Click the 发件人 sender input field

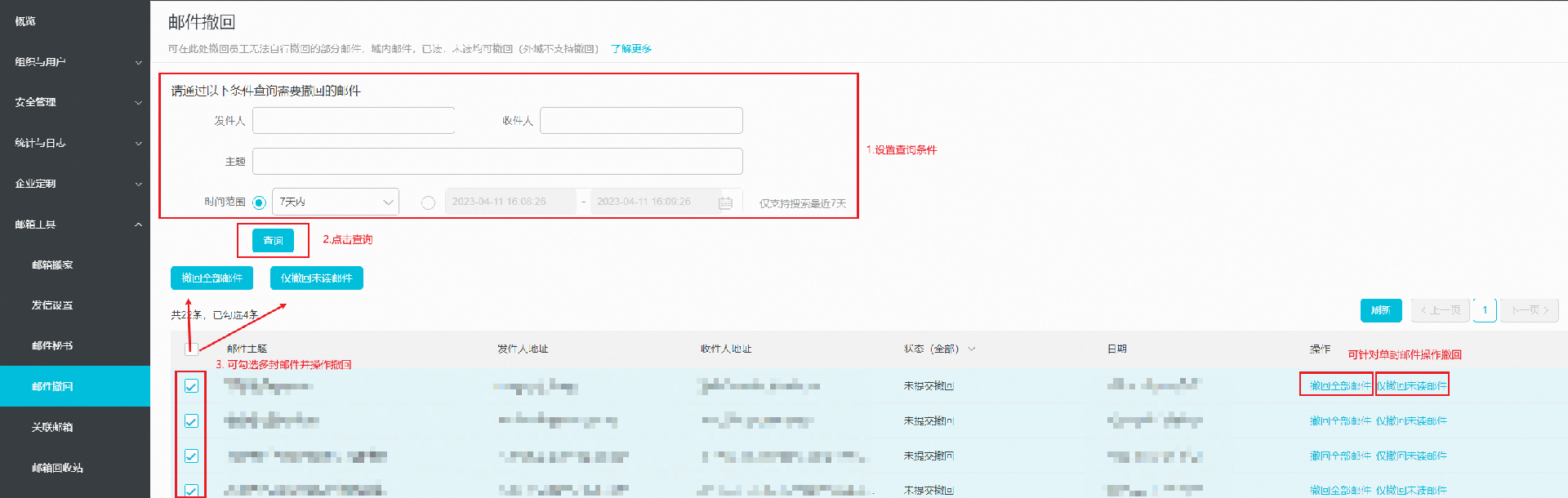click(x=354, y=121)
